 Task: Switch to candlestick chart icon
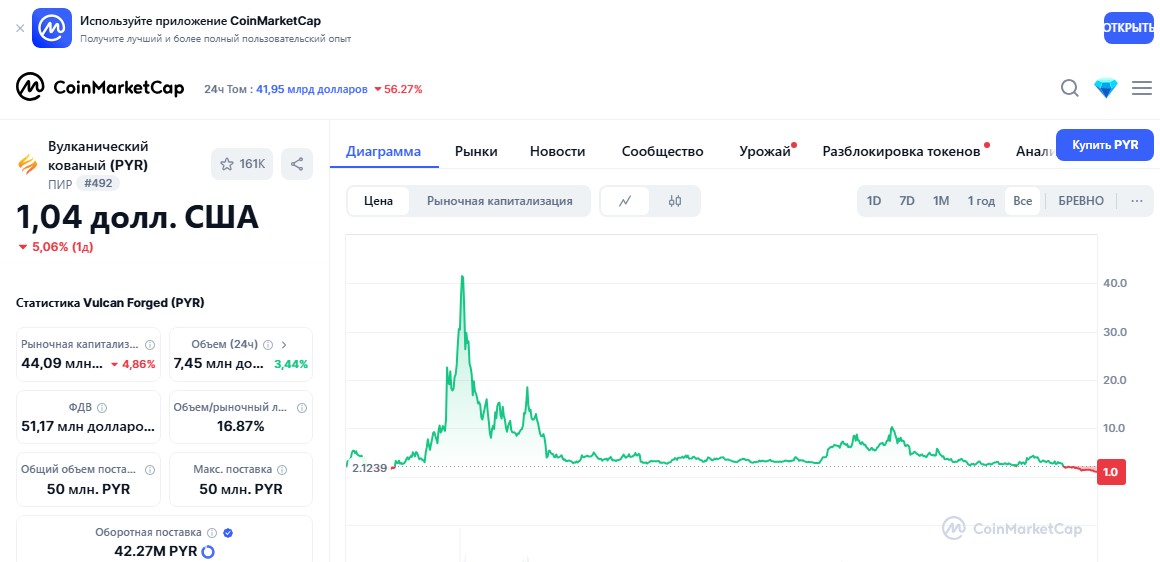(x=674, y=200)
